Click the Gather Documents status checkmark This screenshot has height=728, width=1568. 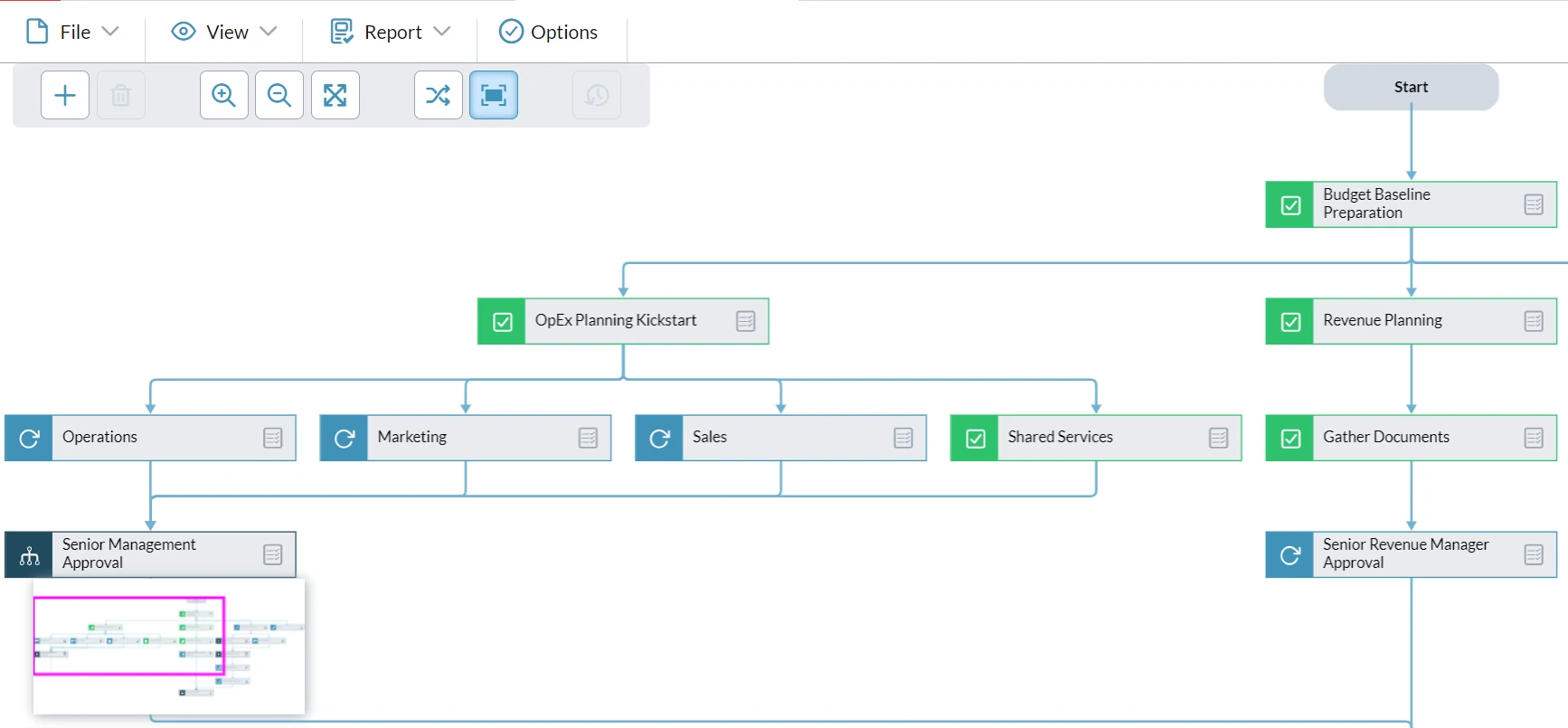1290,439
